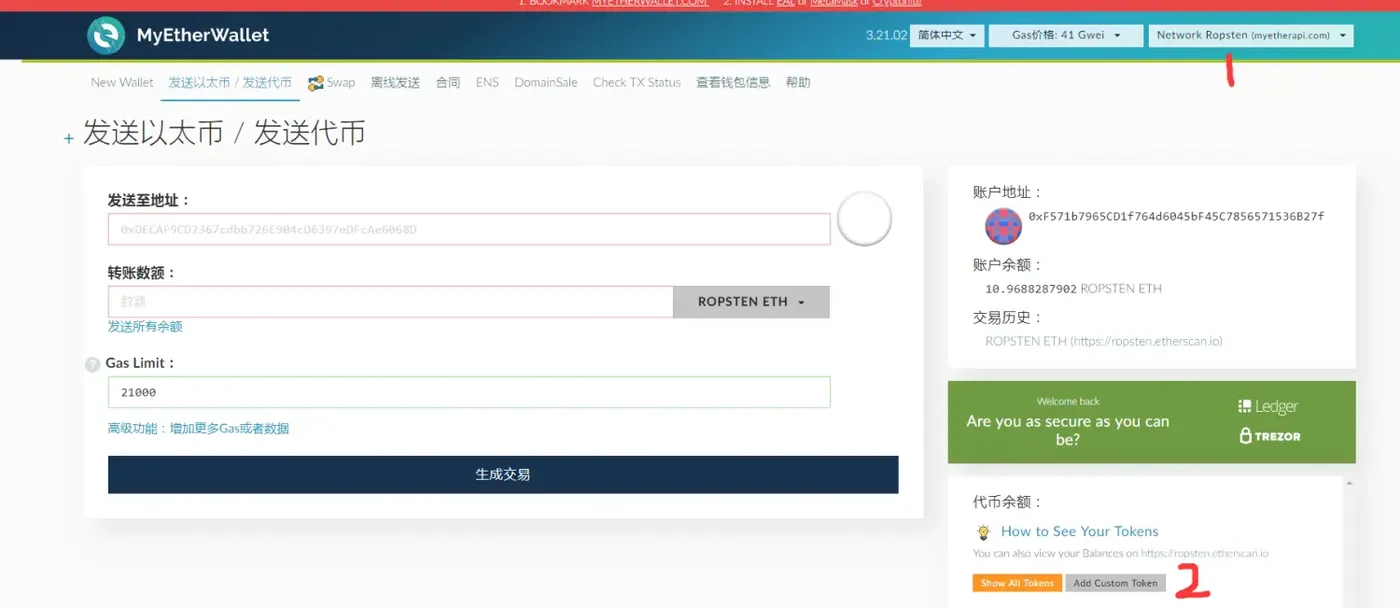
Task: Open the 离线发送 tab
Action: click(395, 82)
